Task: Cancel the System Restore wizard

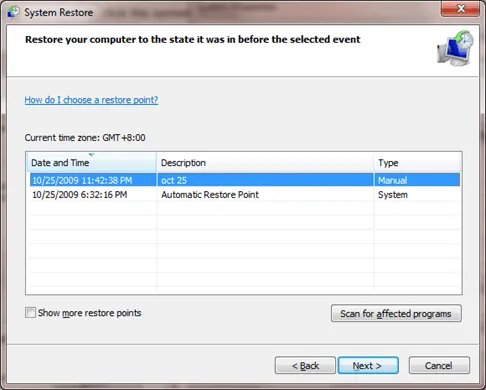Action: pos(439,365)
